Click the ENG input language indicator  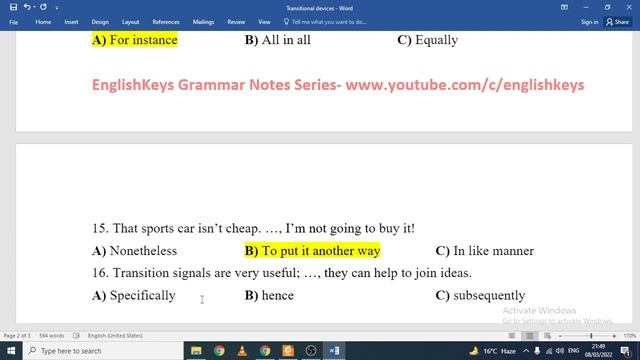[573, 351]
